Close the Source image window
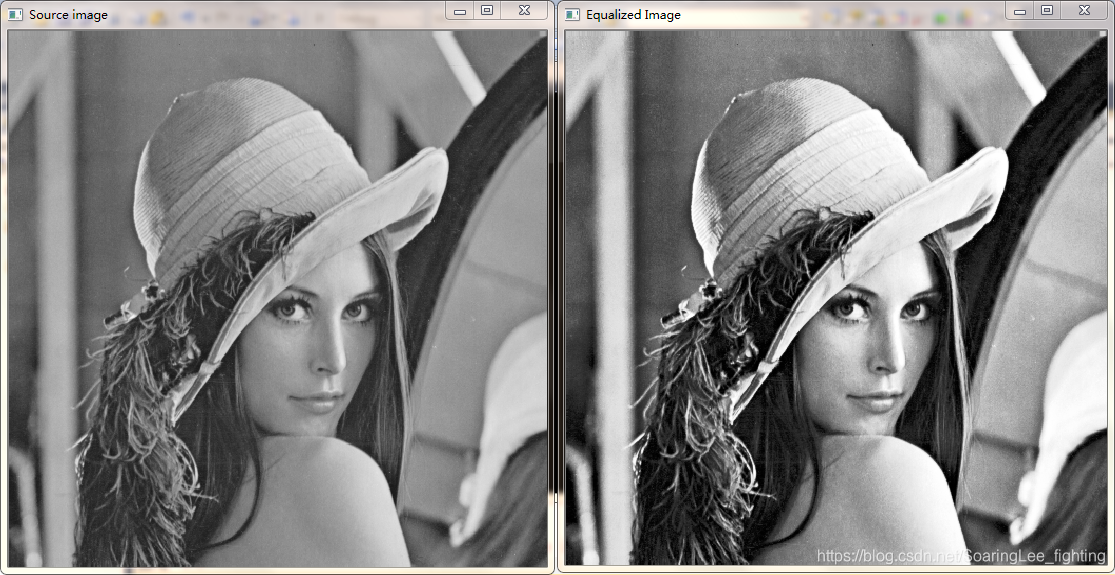 point(525,11)
